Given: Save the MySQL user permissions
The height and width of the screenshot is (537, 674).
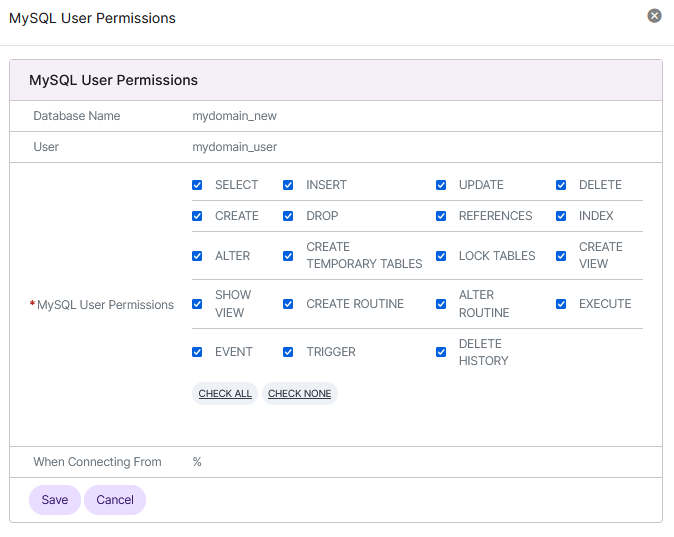Looking at the screenshot, I should click(55, 500).
